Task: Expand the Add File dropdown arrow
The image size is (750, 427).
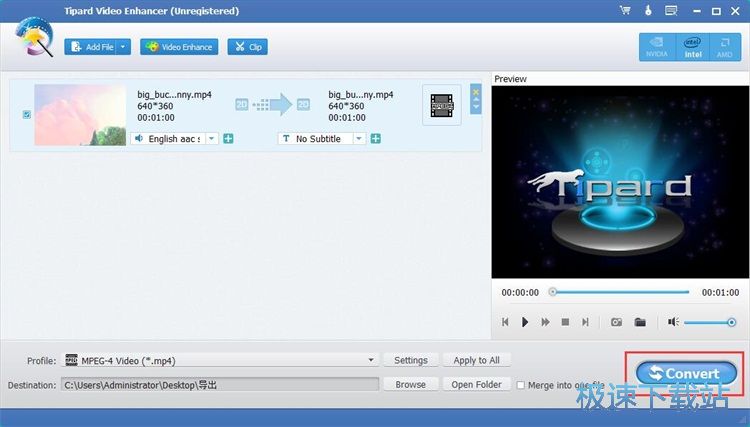Action: (123, 47)
